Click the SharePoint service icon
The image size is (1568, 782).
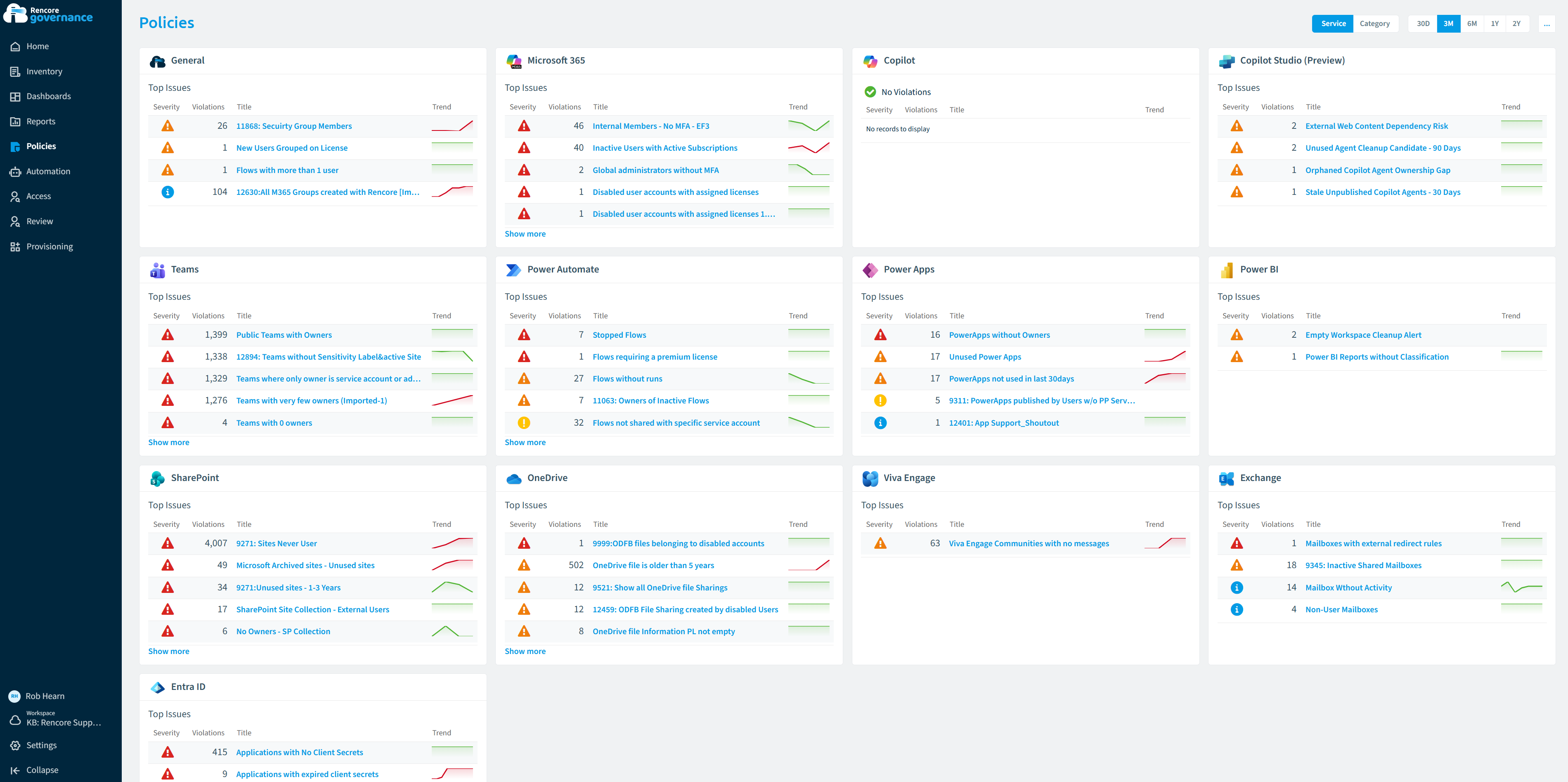158,479
